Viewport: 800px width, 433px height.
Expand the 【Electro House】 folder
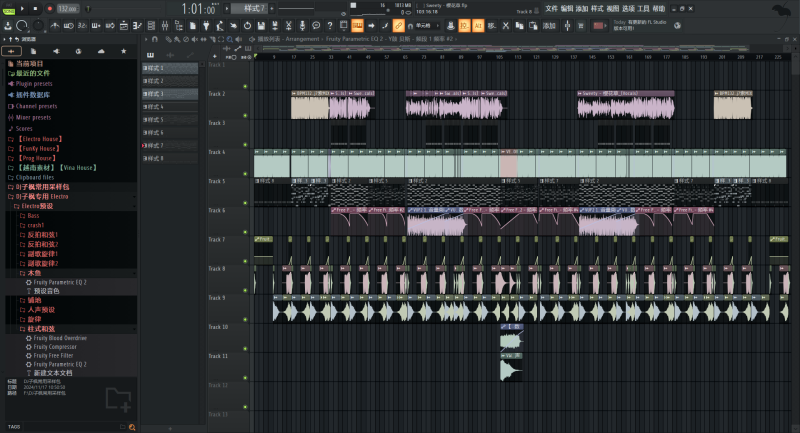[40, 139]
